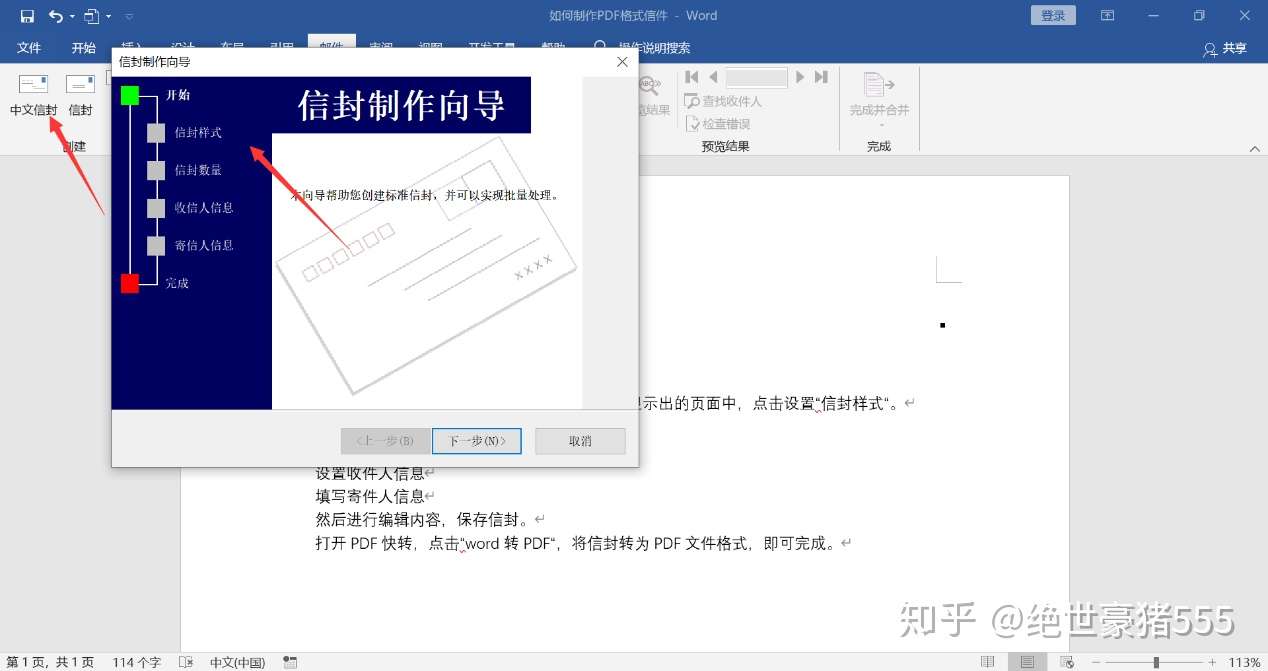The width and height of the screenshot is (1268, 671).
Task: Click the record number field
Action: [757, 77]
